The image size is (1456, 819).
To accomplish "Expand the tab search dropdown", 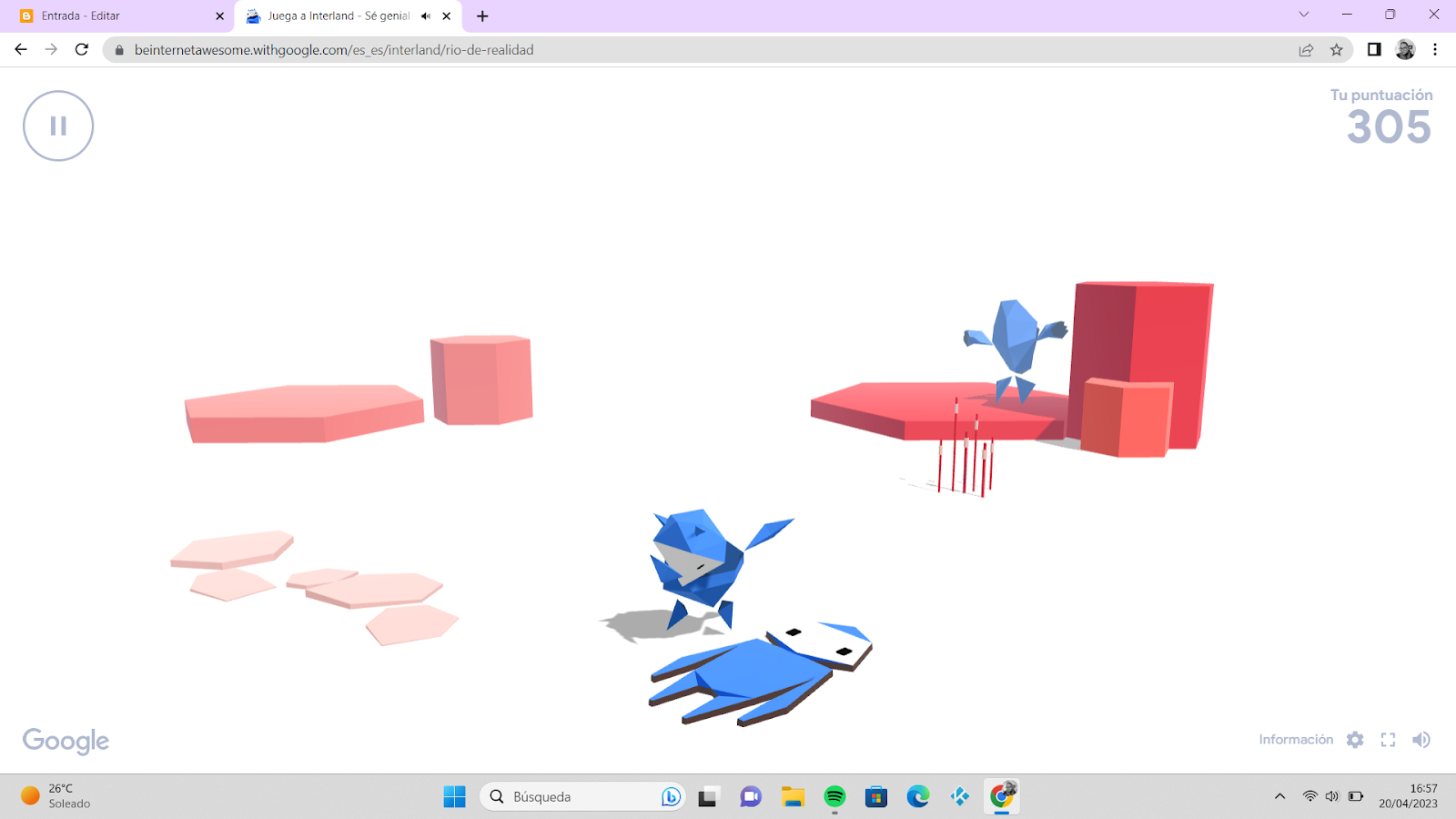I will (x=1303, y=15).
